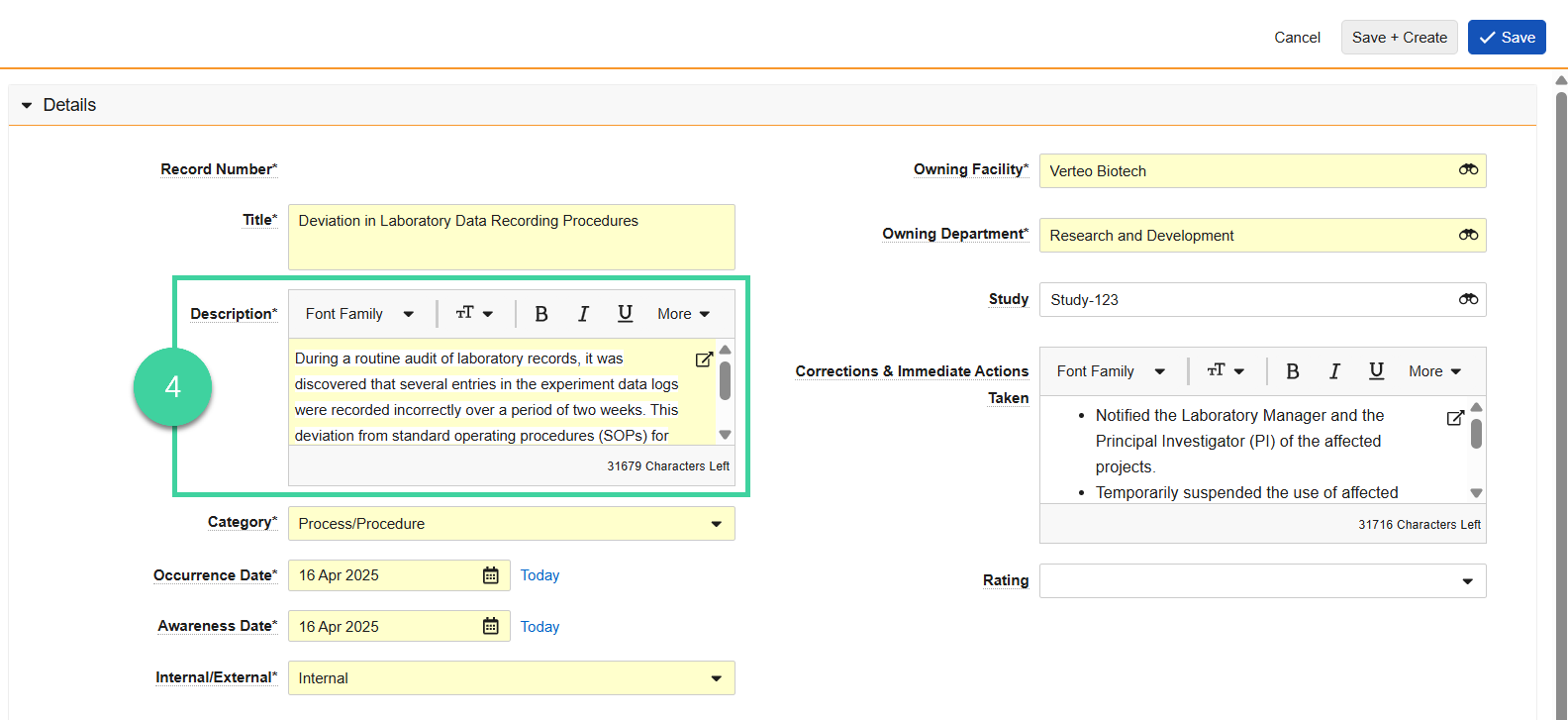Open the Internal/External dropdown
This screenshot has width=1568, height=720.
point(512,678)
